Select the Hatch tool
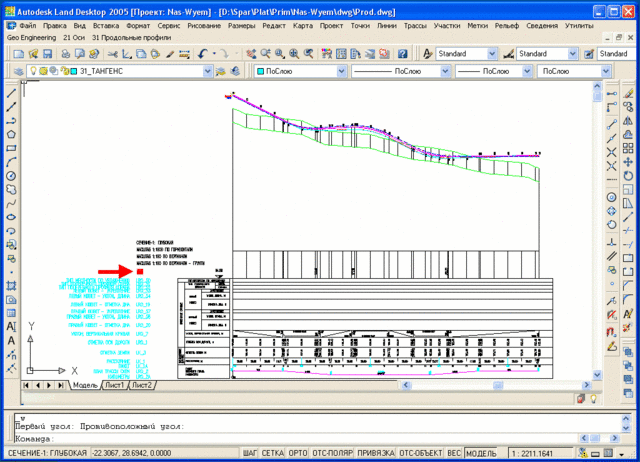 point(11,286)
